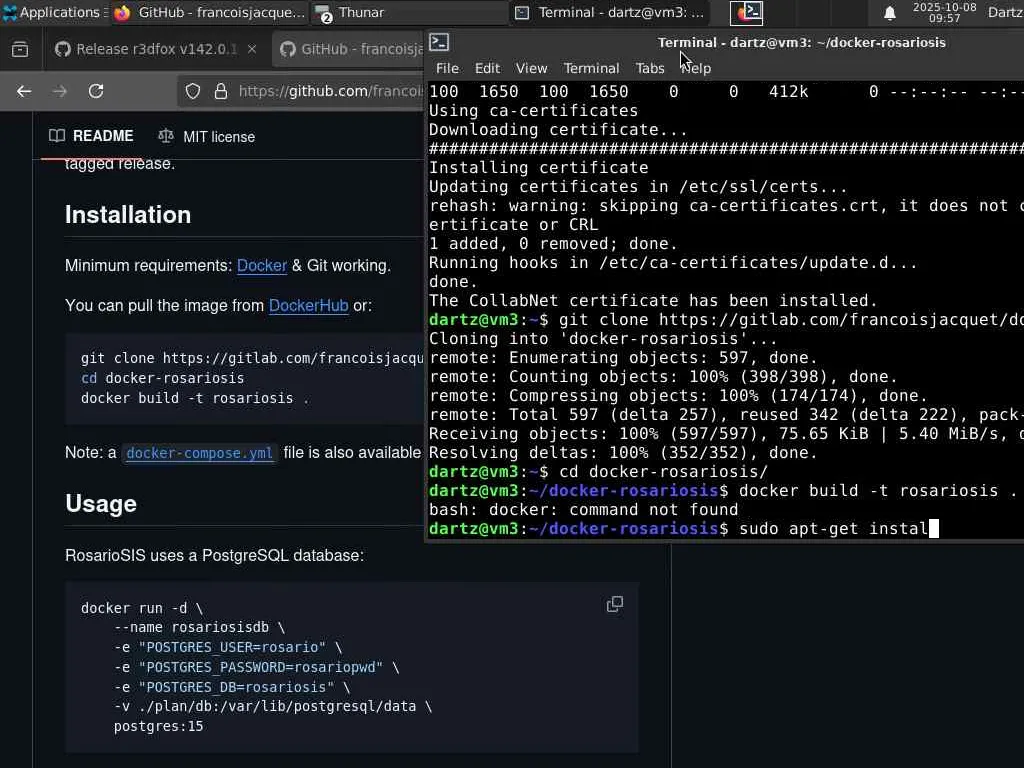Open the terminal Tabs menu
The height and width of the screenshot is (768, 1024).
coord(650,68)
